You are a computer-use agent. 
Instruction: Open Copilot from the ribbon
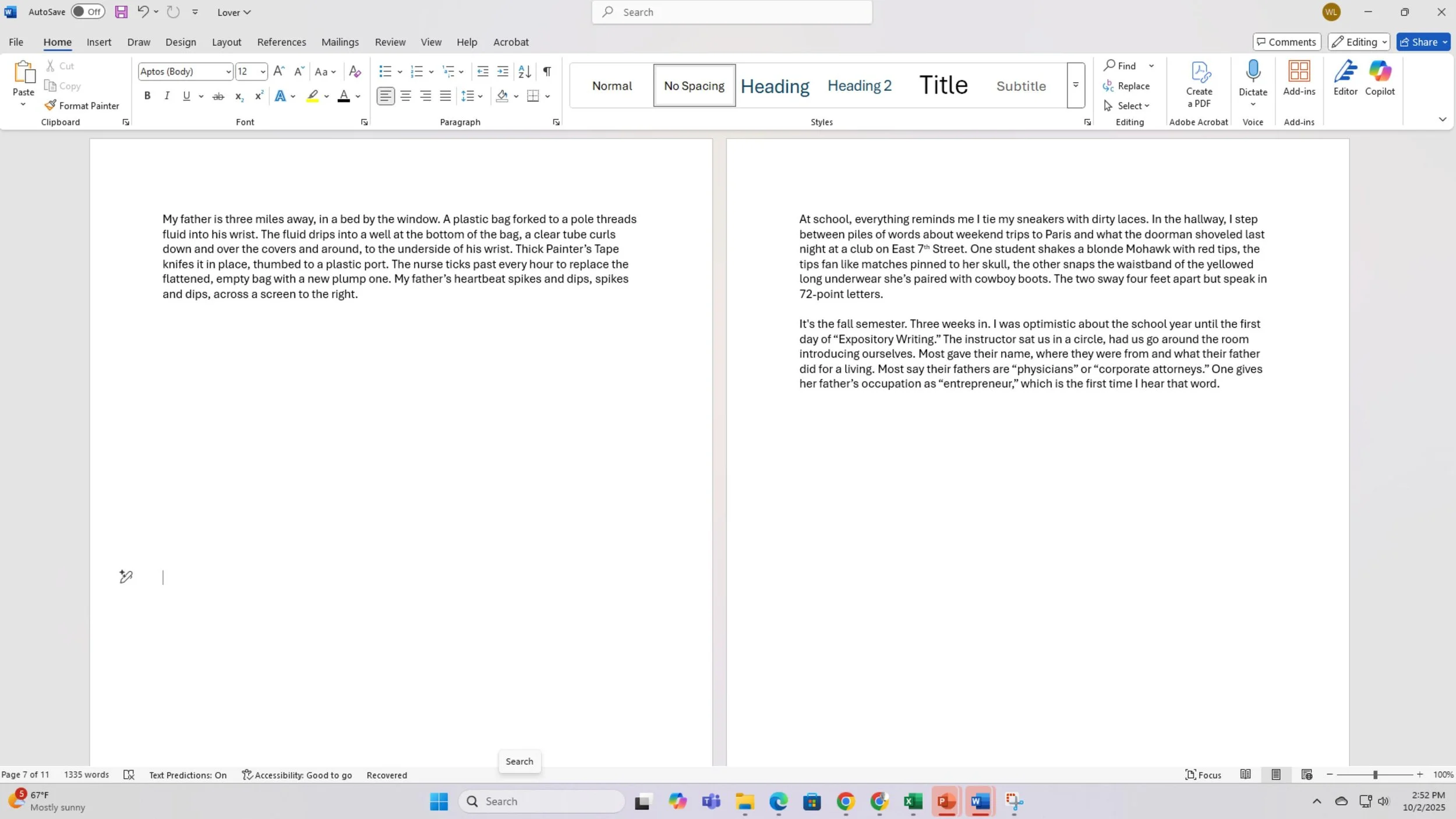tap(1380, 78)
